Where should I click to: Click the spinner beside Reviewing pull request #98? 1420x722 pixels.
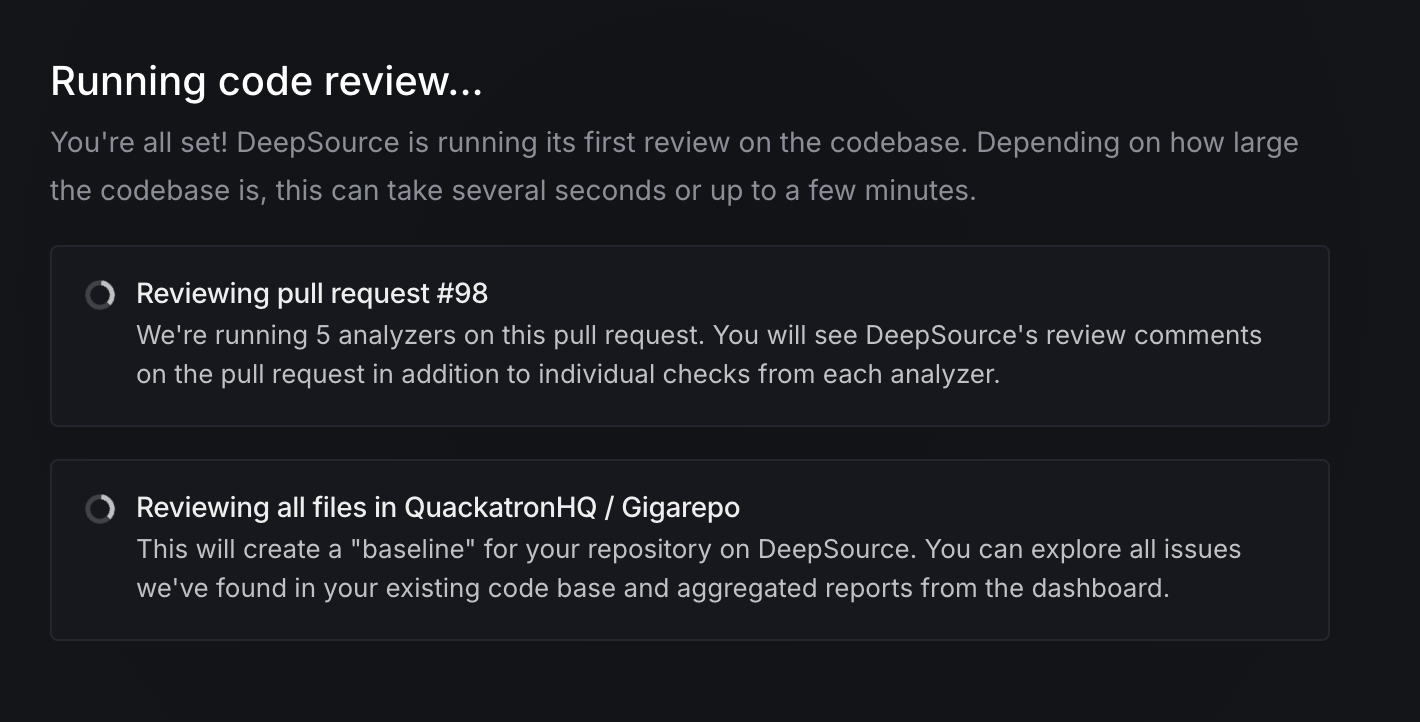pos(100,295)
